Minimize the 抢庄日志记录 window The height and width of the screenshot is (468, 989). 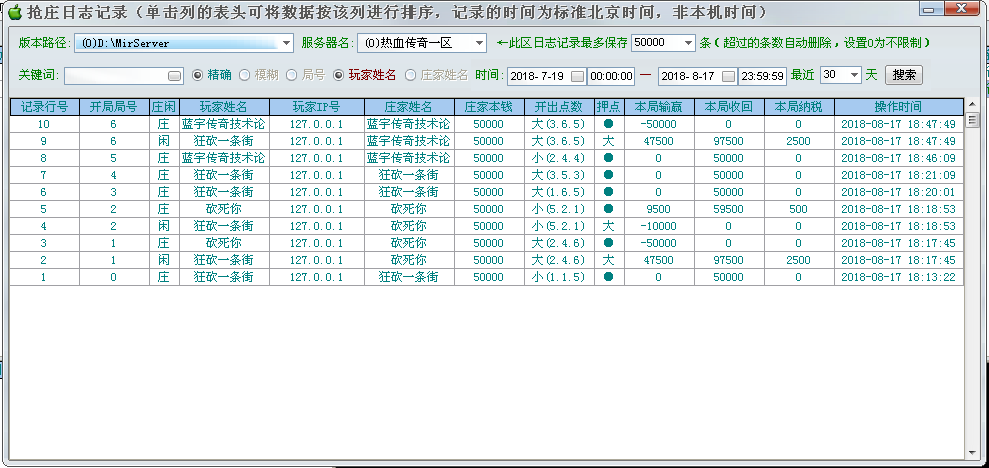pyautogui.click(x=931, y=11)
